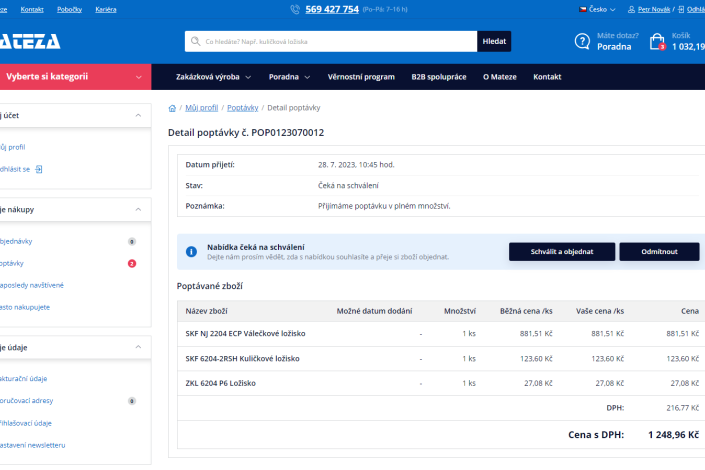Open the billing details link
The height and width of the screenshot is (470, 705).
tap(23, 379)
